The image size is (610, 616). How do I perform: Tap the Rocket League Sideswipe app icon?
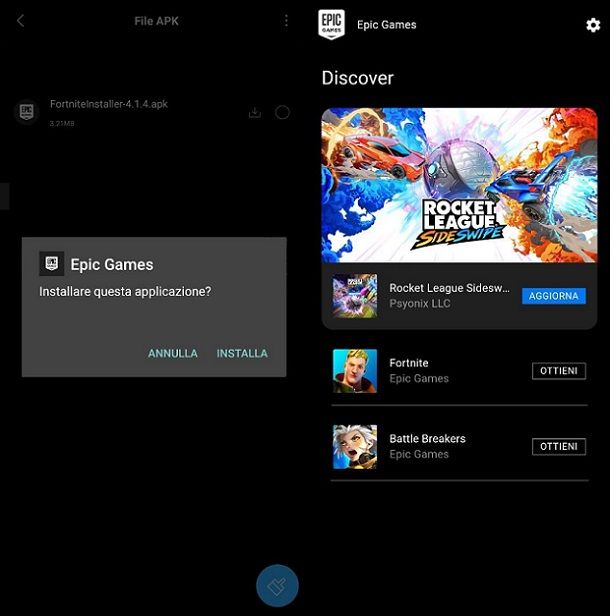click(355, 296)
